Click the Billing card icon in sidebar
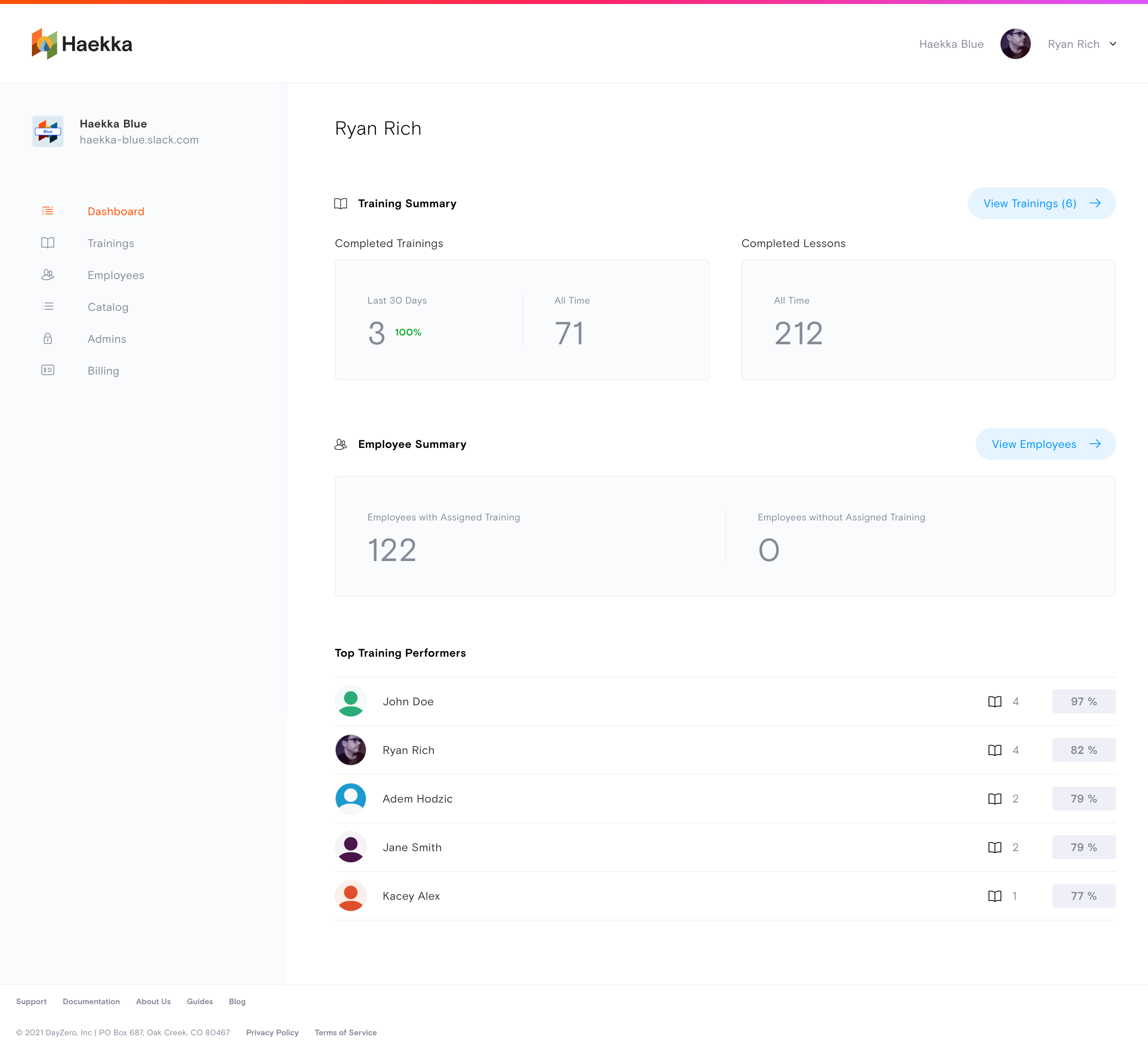 48,371
